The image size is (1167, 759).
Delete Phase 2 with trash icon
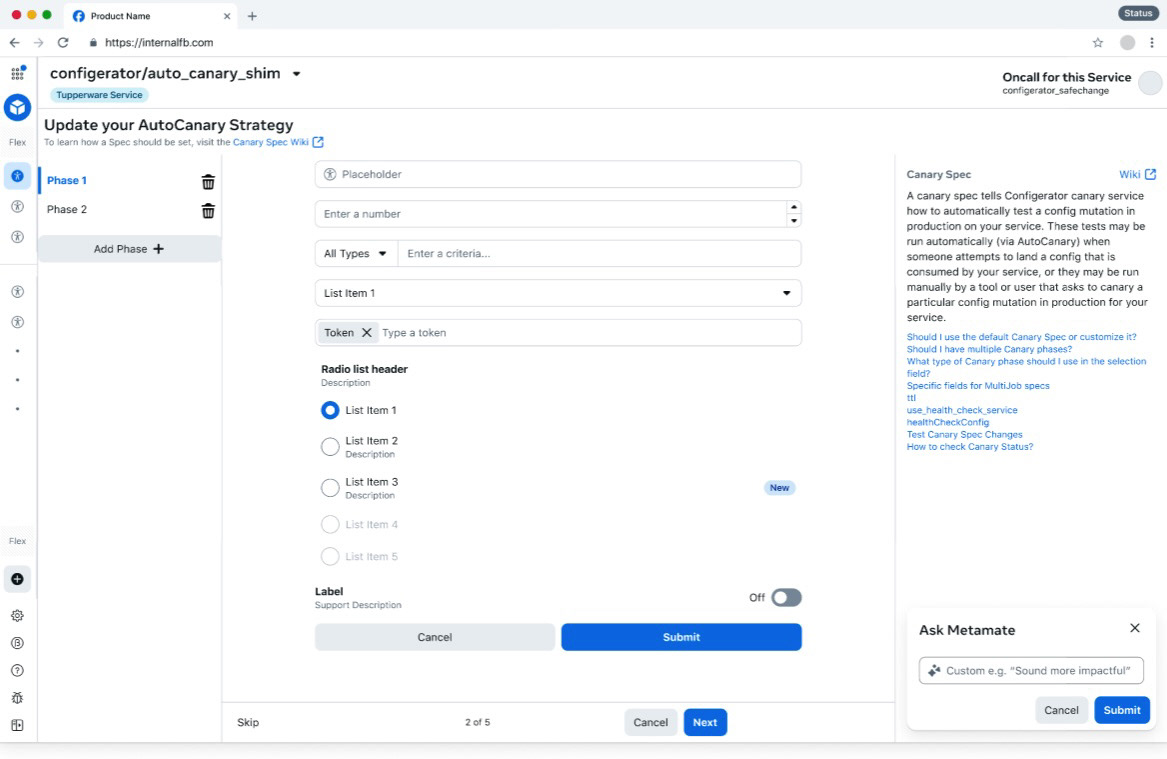click(x=208, y=211)
